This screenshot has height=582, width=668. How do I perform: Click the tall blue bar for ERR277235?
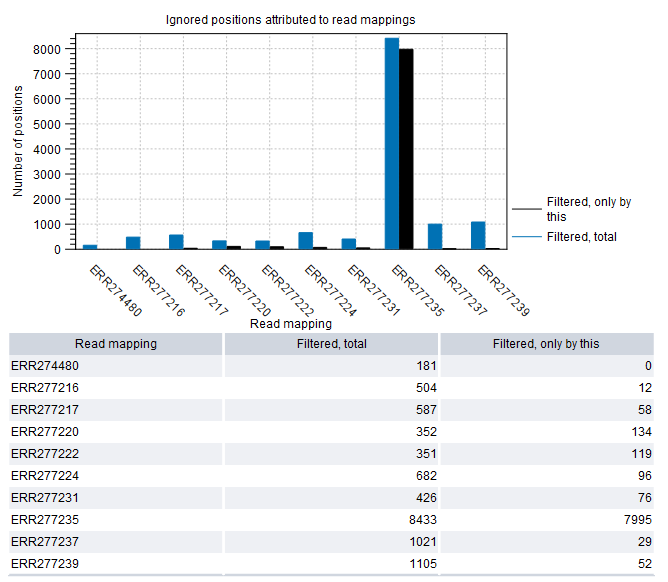pyautogui.click(x=392, y=144)
